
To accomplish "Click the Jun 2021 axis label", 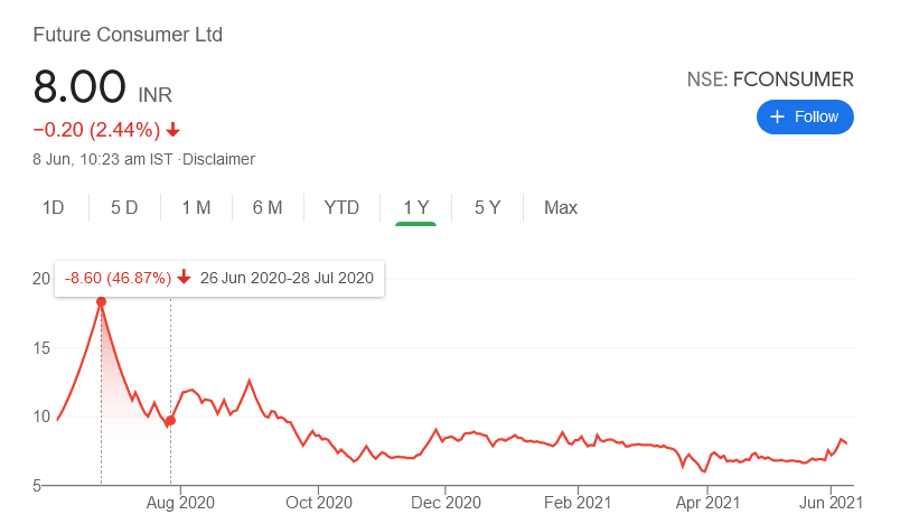I will [x=831, y=503].
